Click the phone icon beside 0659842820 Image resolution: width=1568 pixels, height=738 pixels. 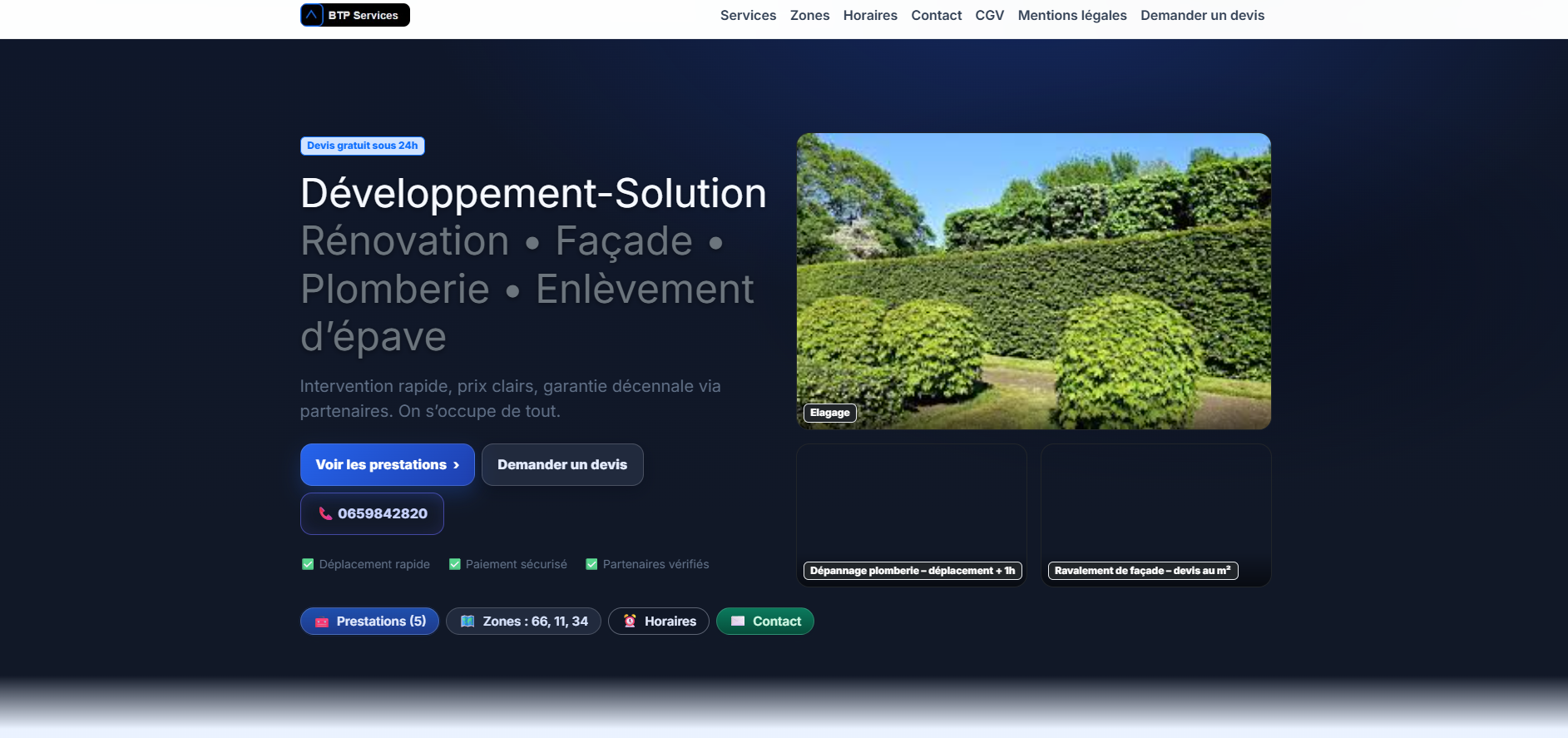tap(325, 514)
